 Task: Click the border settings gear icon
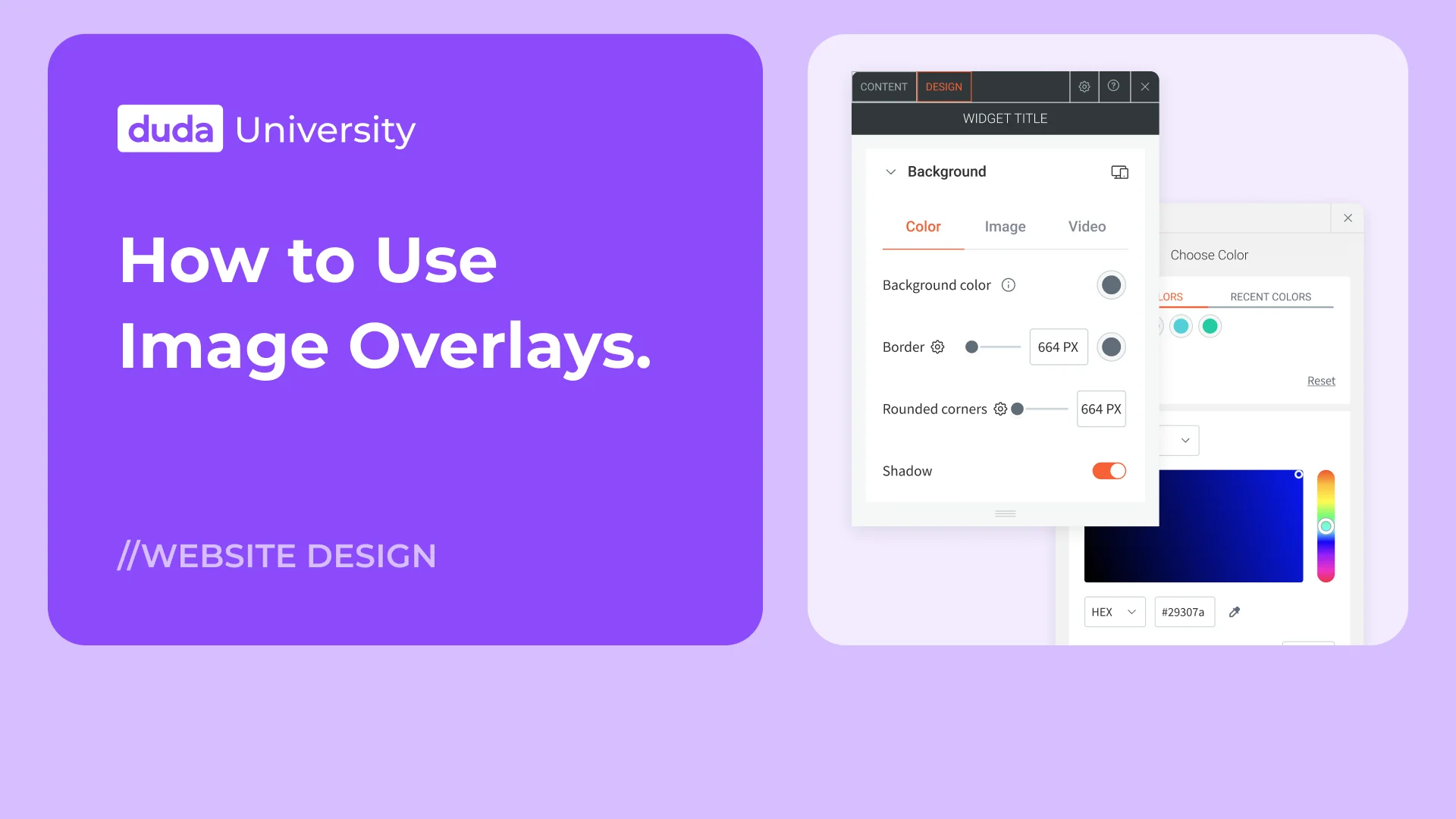(x=937, y=347)
